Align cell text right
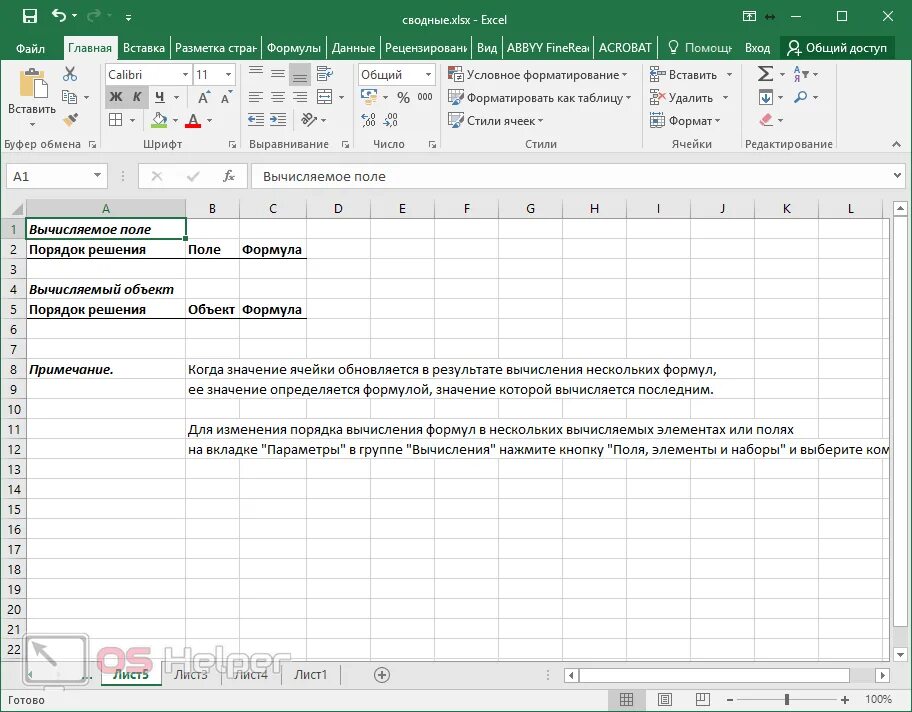This screenshot has height=712, width=912. point(300,97)
